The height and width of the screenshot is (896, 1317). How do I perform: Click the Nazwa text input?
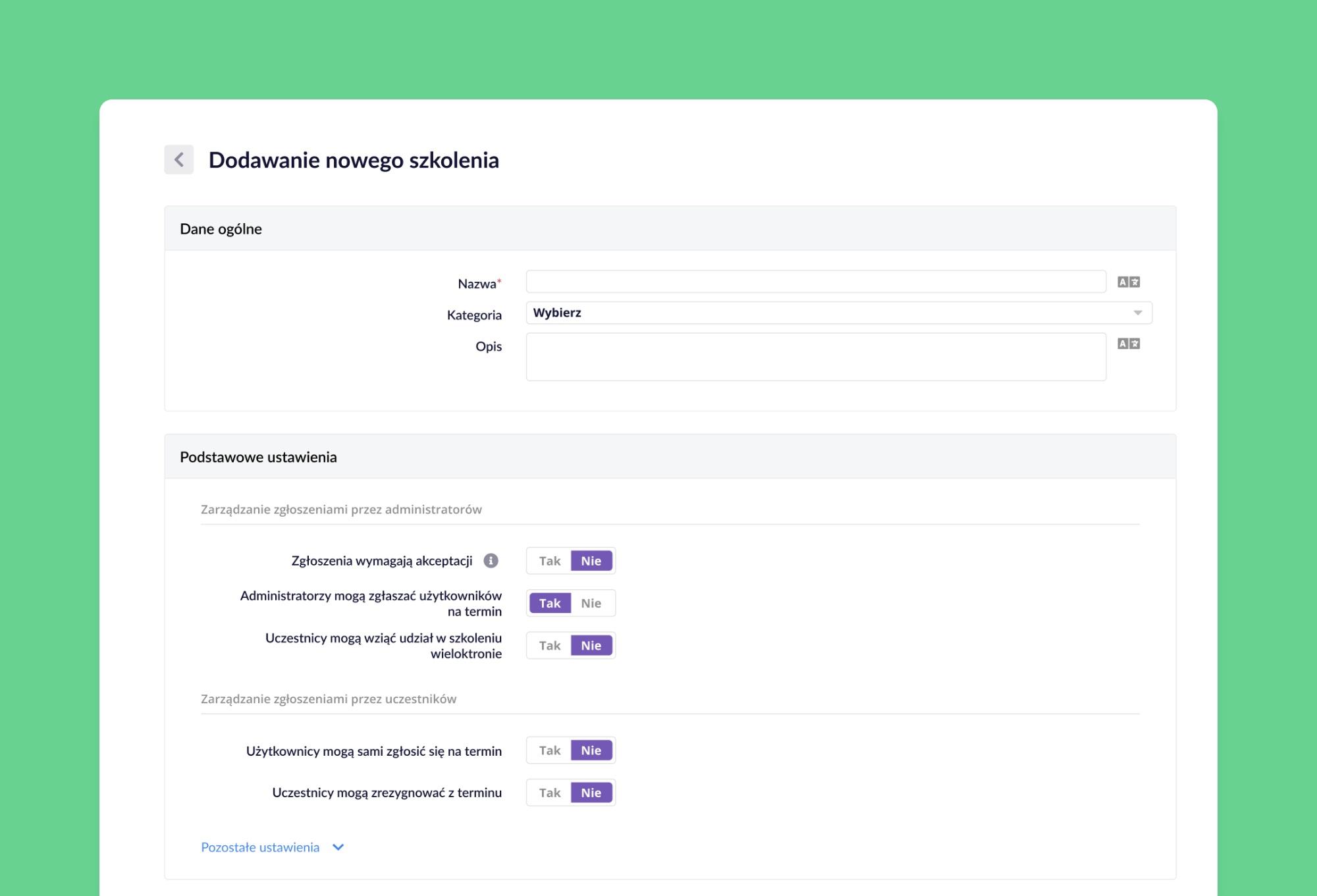(816, 282)
